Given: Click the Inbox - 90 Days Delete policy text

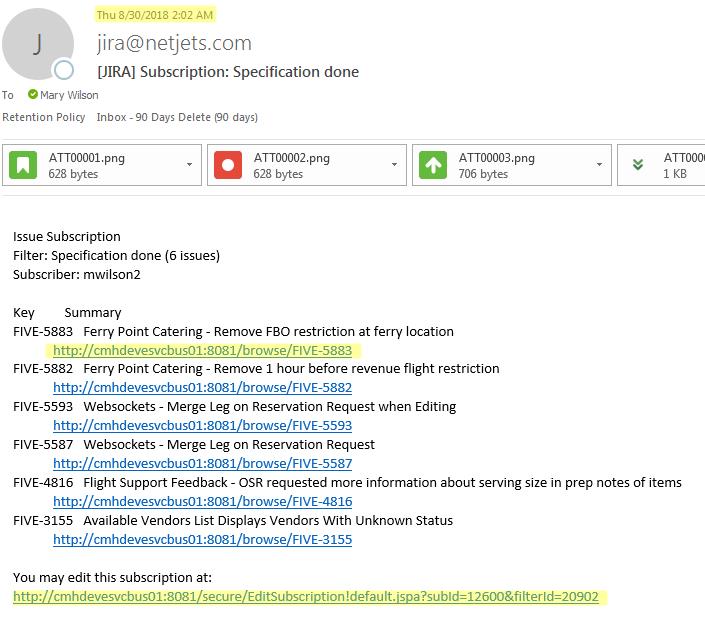Looking at the screenshot, I should tap(177, 117).
